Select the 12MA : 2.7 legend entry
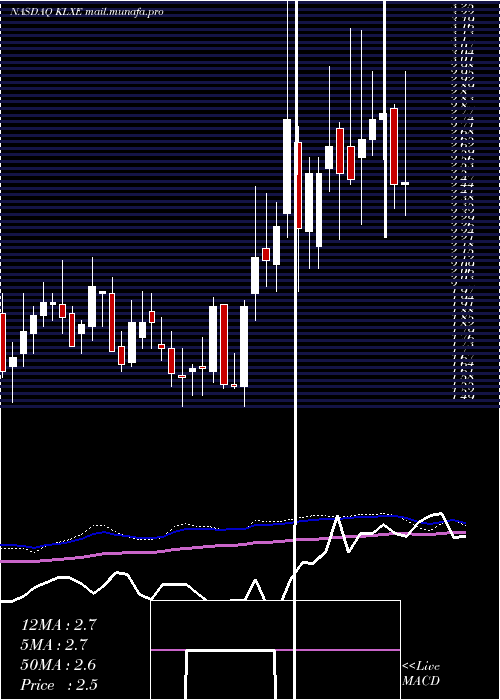The height and width of the screenshot is (700, 500). tap(58, 625)
